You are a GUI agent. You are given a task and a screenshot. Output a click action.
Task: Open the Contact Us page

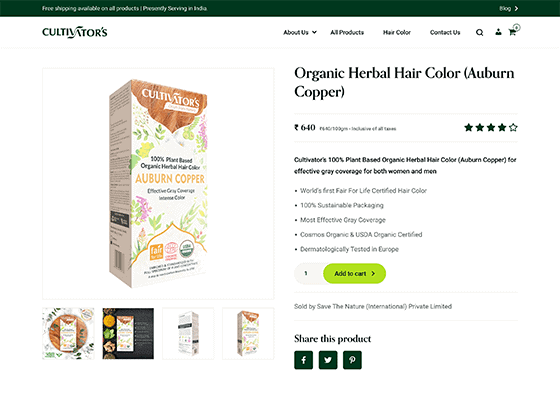445,32
